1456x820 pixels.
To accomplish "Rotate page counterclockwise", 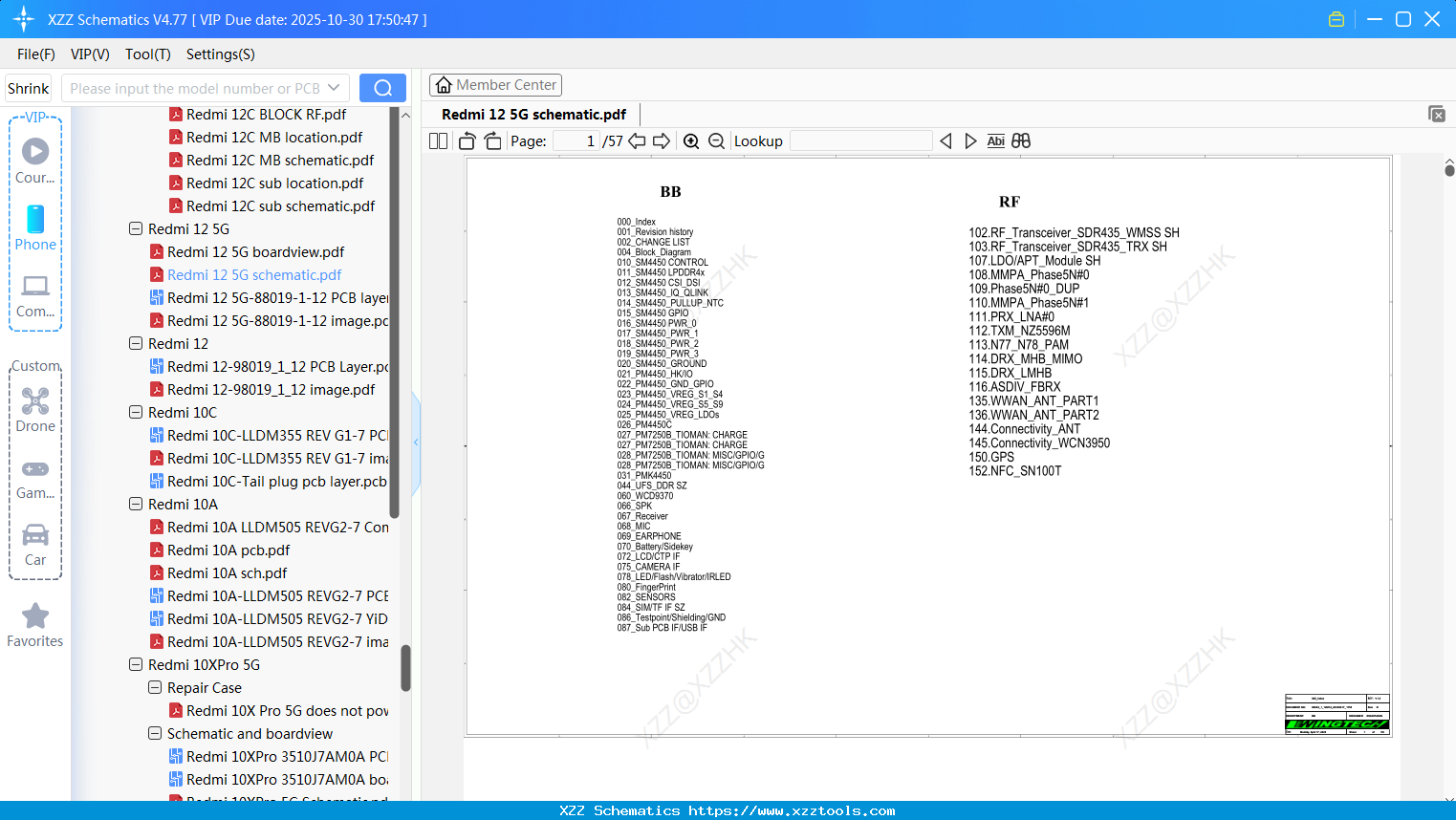I will click(467, 141).
